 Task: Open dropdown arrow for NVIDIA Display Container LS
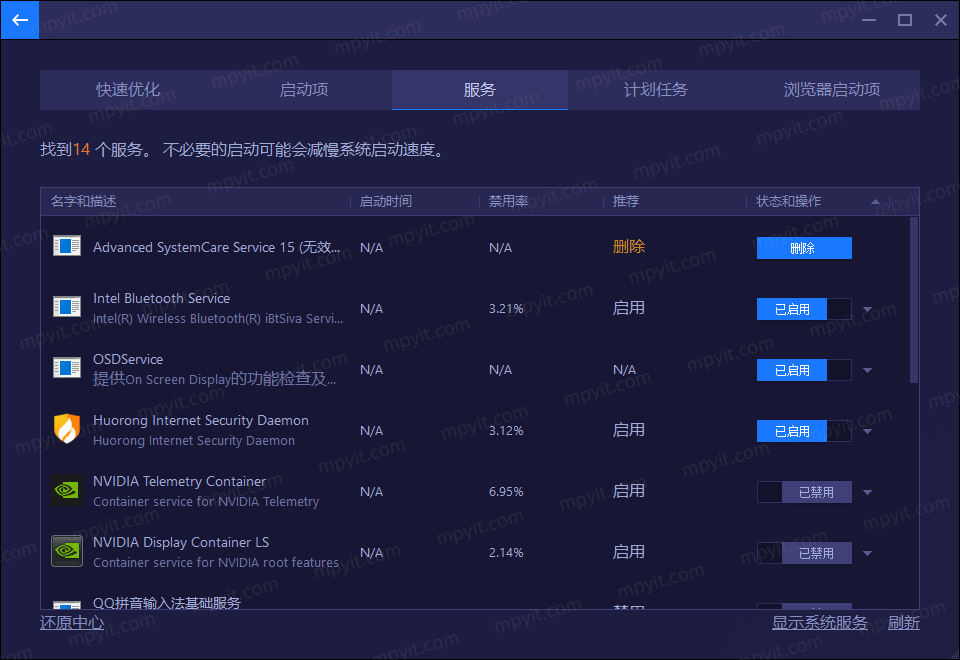click(x=868, y=553)
